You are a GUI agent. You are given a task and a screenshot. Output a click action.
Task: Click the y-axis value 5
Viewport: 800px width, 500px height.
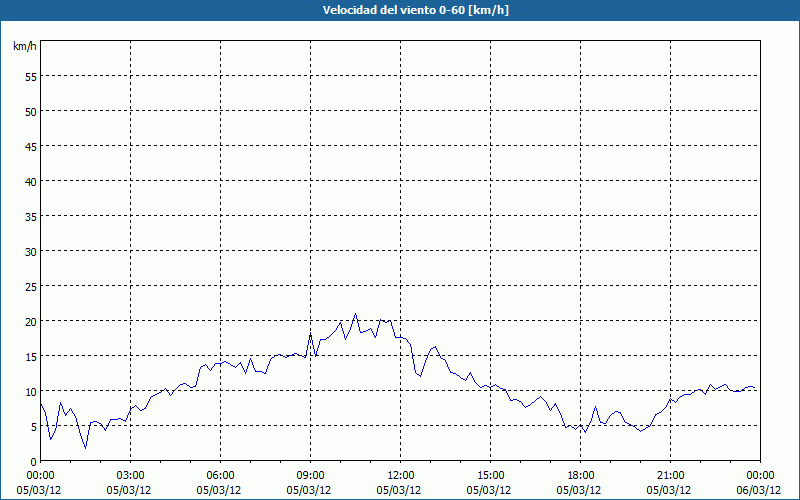[34, 427]
